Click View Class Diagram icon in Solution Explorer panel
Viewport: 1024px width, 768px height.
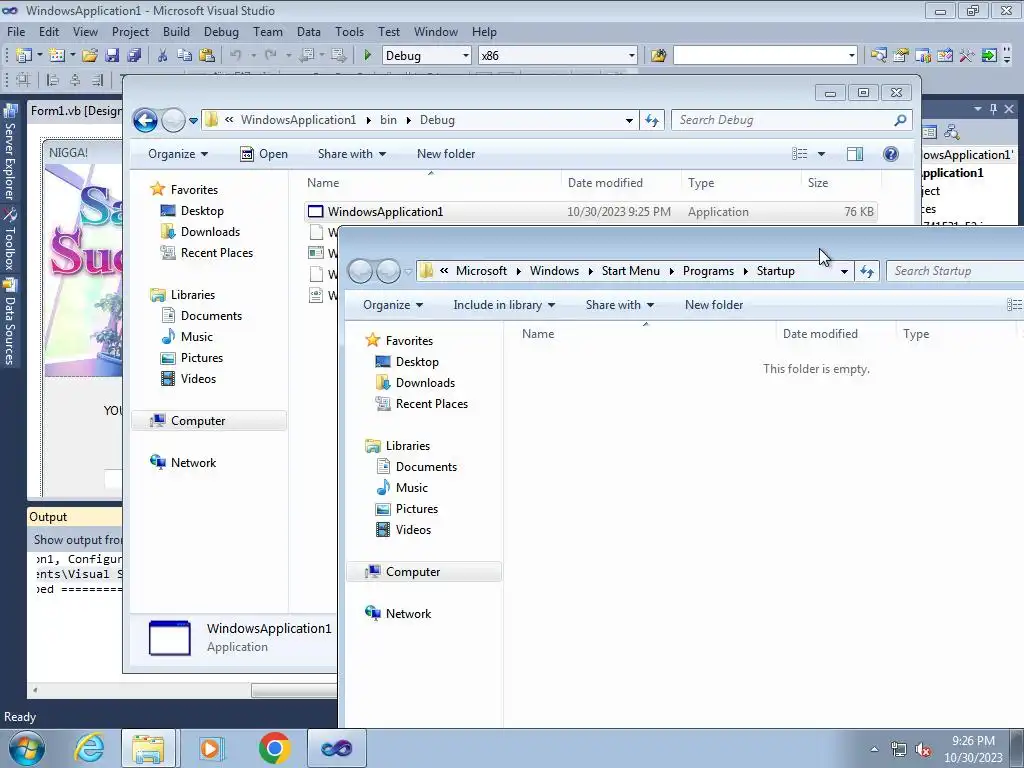tap(952, 133)
